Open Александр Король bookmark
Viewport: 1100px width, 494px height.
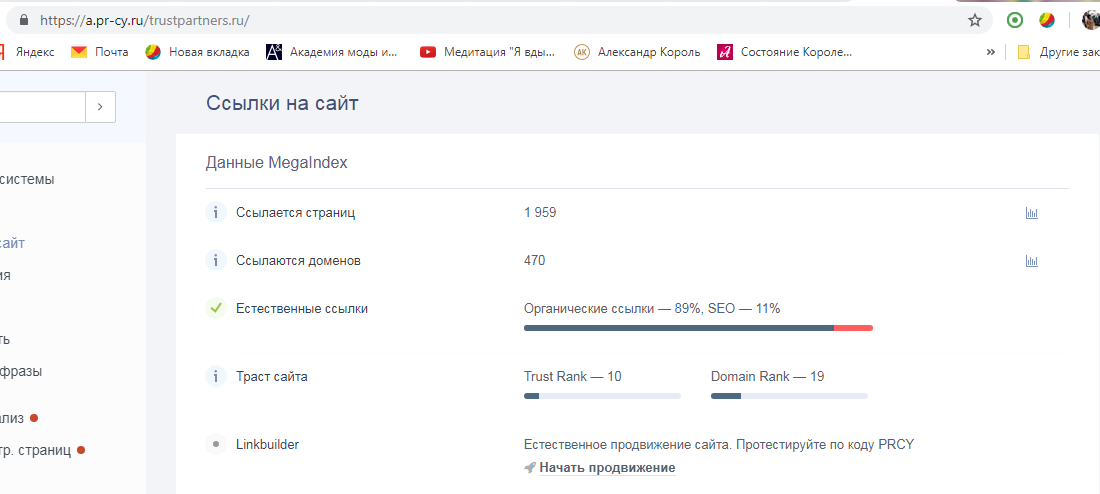click(x=637, y=52)
